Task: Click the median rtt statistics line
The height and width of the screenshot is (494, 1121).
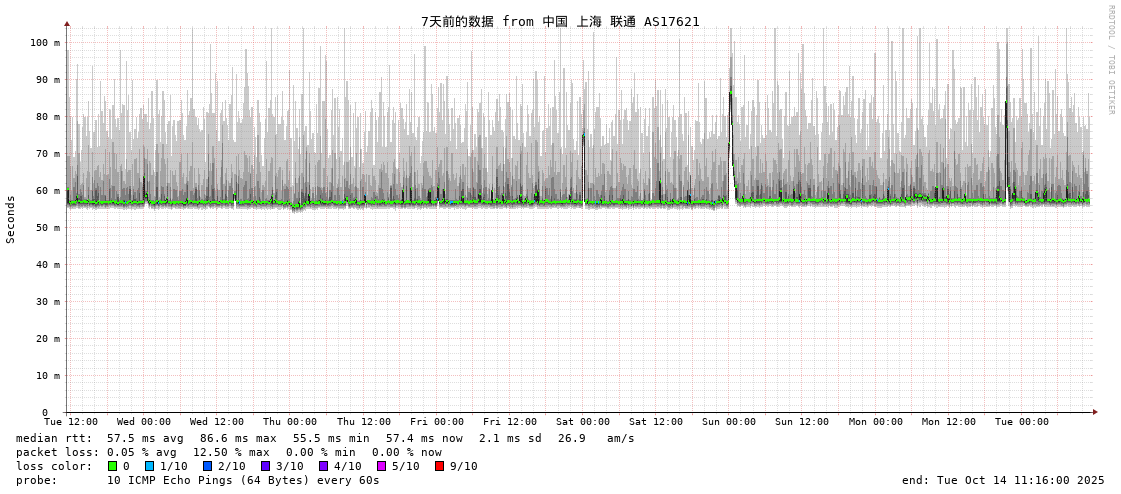Action: point(325,438)
